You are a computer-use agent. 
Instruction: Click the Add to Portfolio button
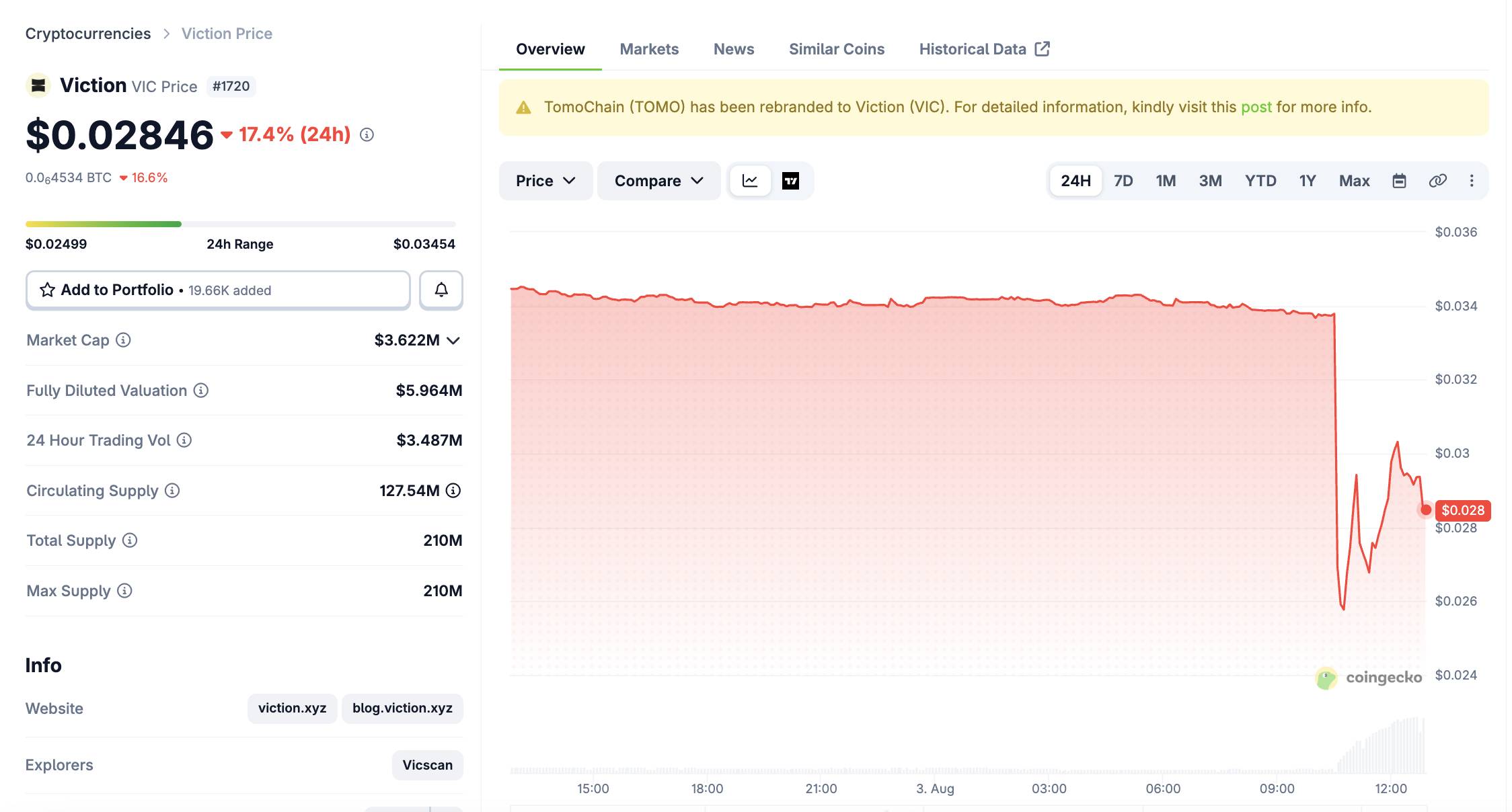tap(218, 290)
